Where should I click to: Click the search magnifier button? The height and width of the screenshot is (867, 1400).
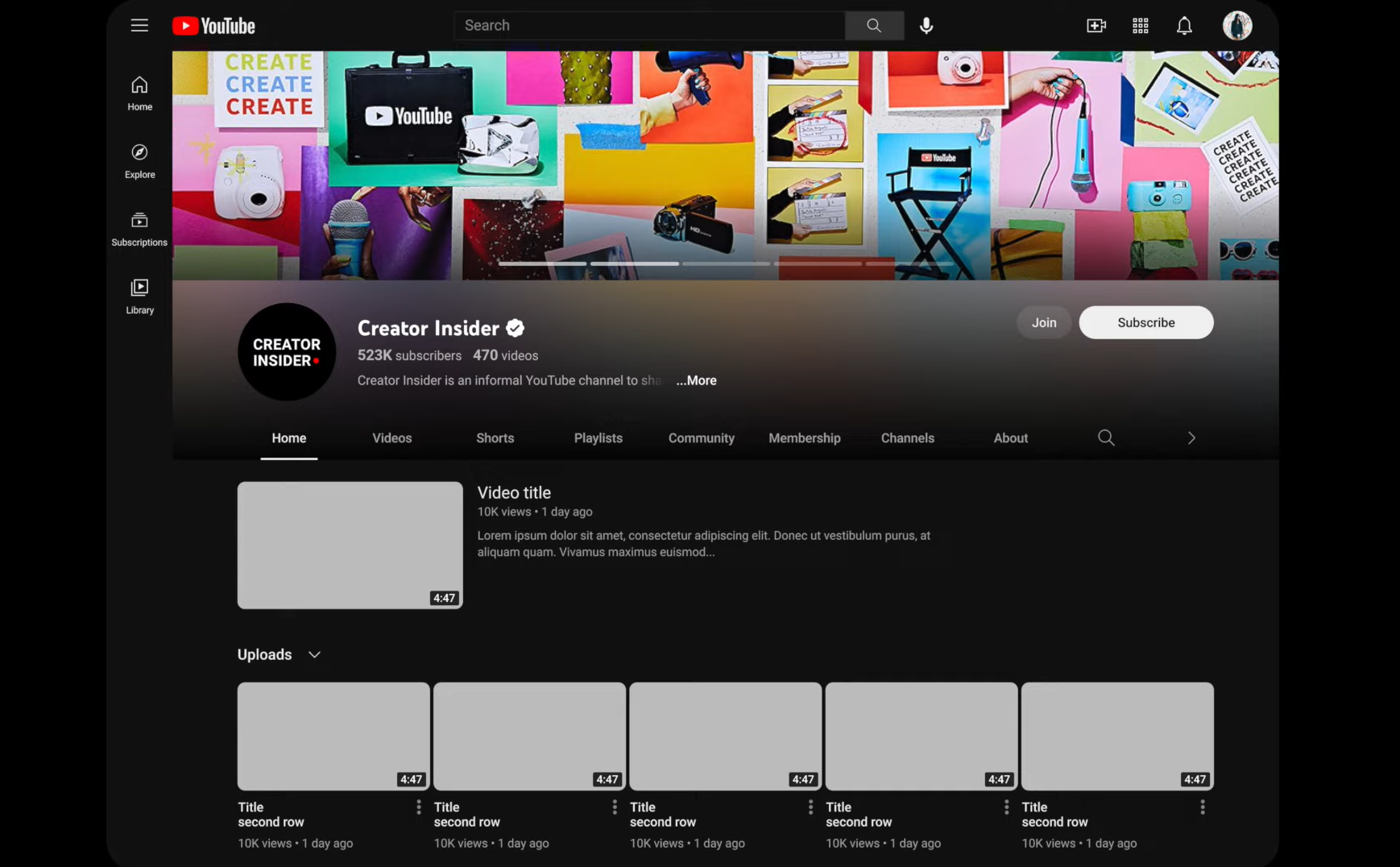coord(874,26)
